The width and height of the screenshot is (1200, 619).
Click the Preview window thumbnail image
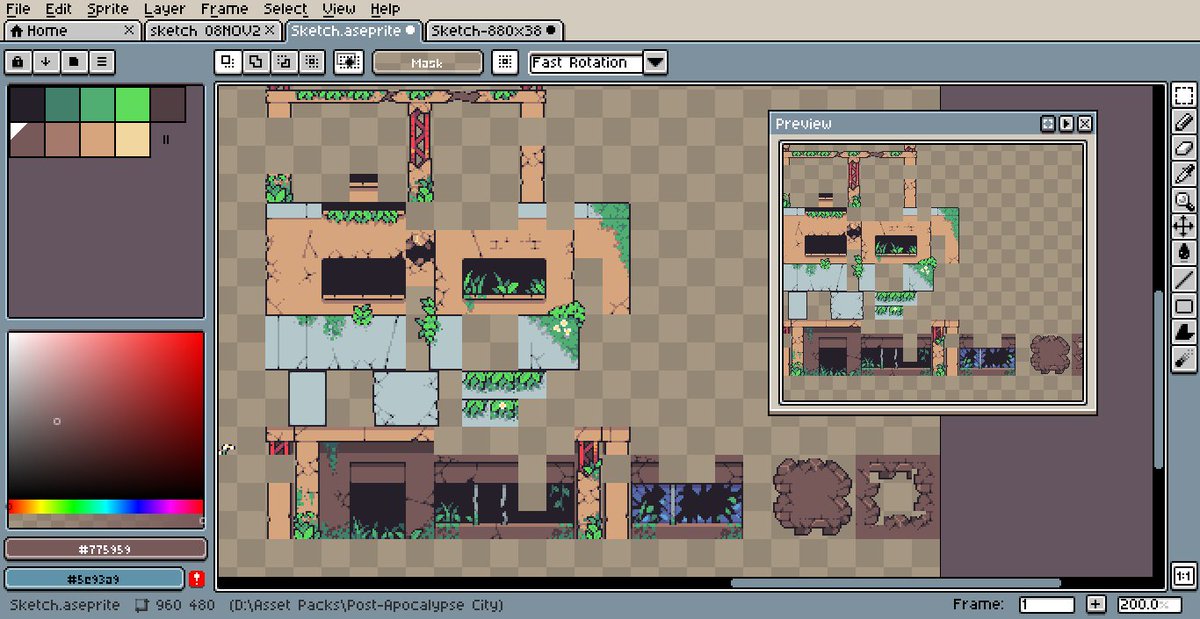tap(932, 272)
